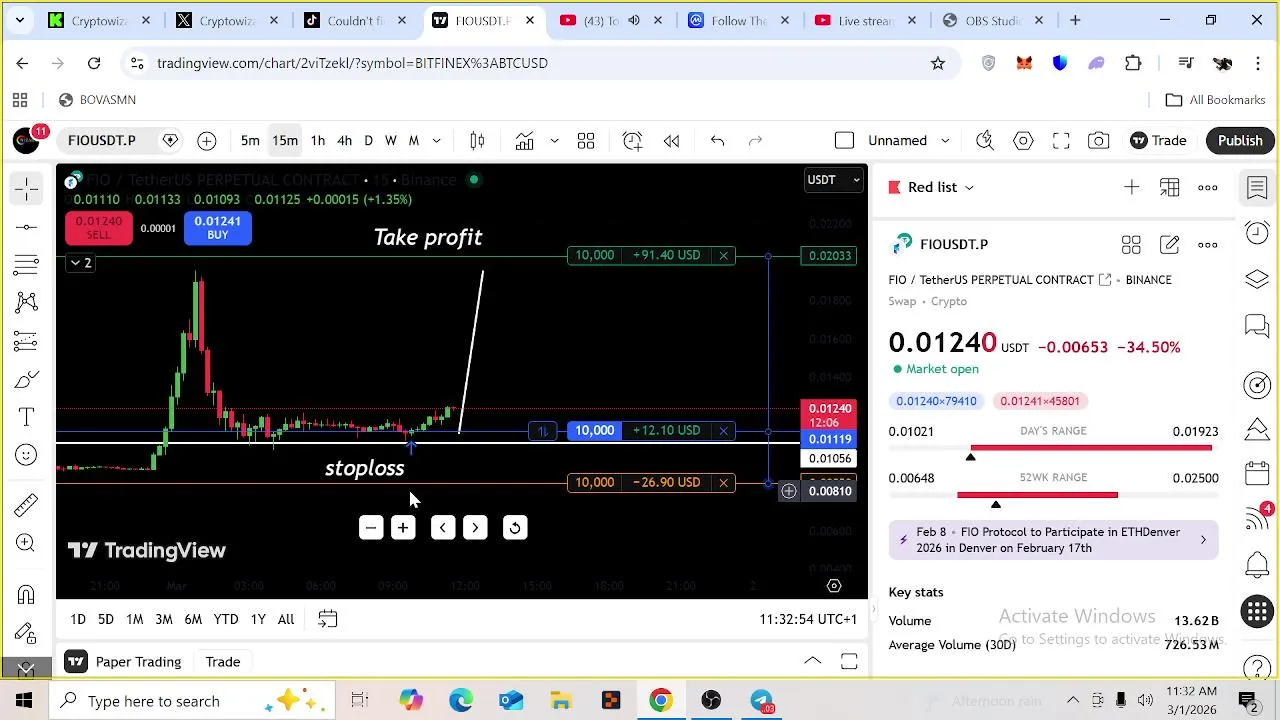This screenshot has height=720, width=1280.
Task: Open the forecasting and measurement tools
Action: [x=27, y=341]
